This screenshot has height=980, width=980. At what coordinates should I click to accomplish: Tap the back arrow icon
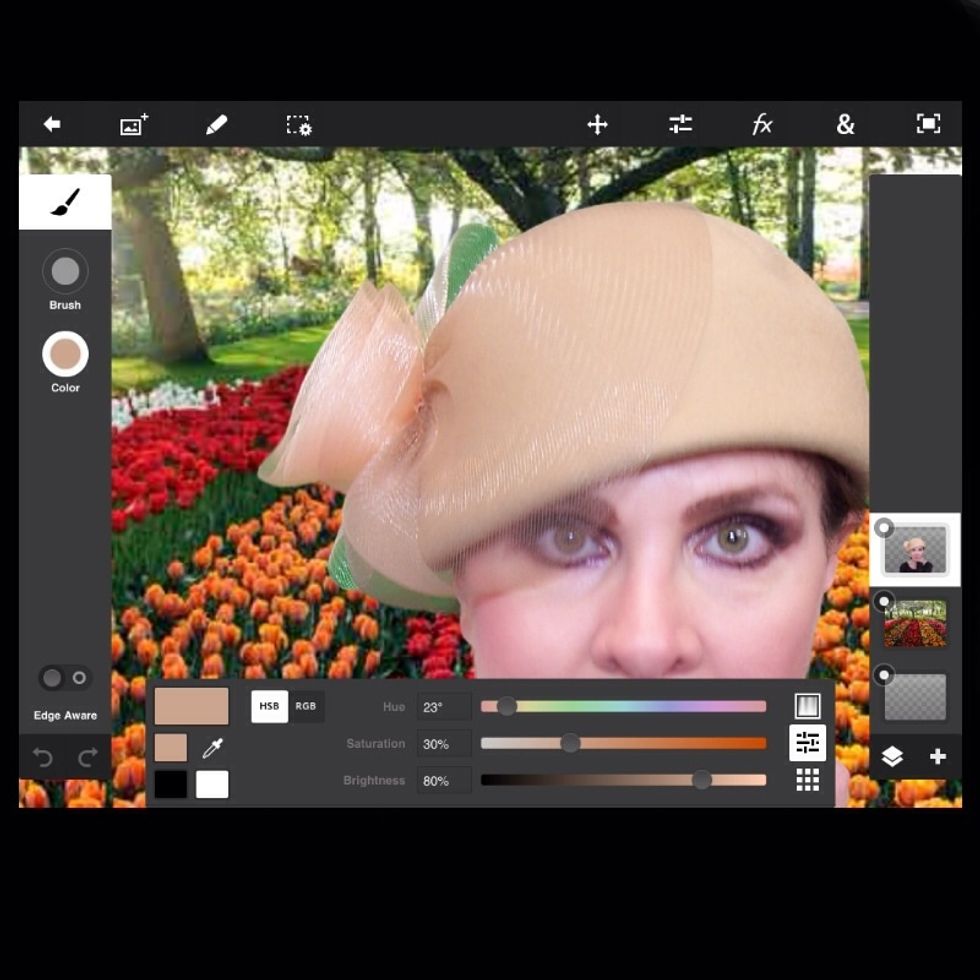click(52, 124)
